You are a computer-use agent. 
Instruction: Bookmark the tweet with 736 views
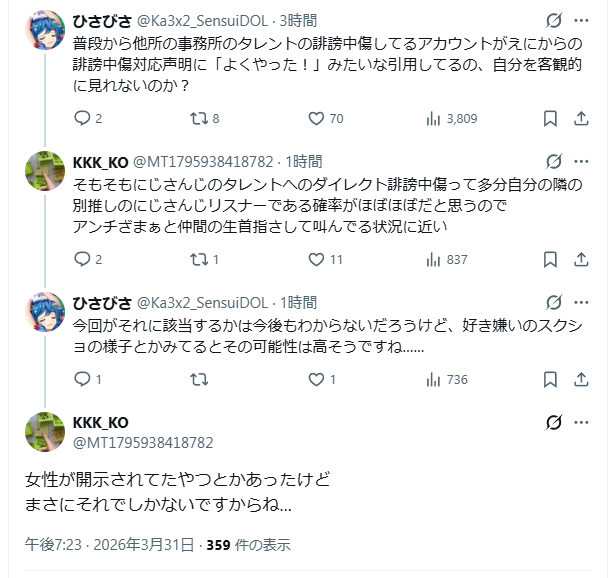click(x=550, y=380)
